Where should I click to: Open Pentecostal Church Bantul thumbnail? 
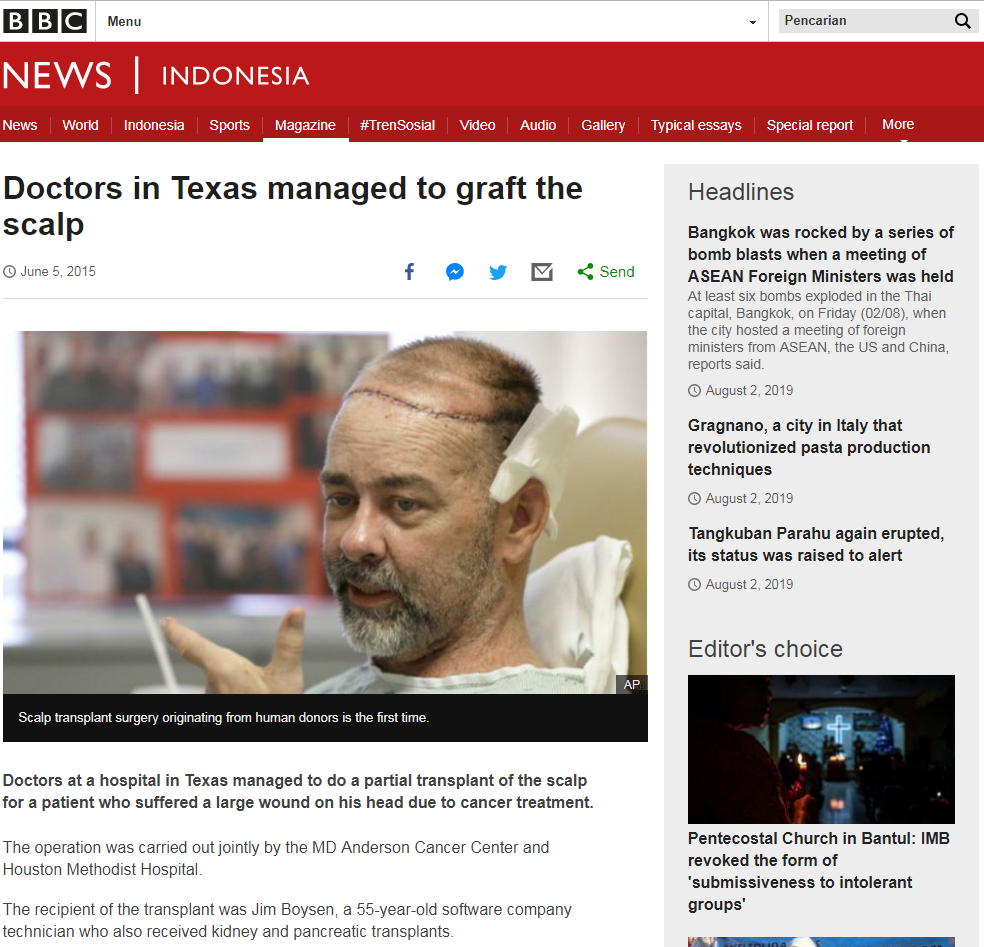click(x=821, y=749)
